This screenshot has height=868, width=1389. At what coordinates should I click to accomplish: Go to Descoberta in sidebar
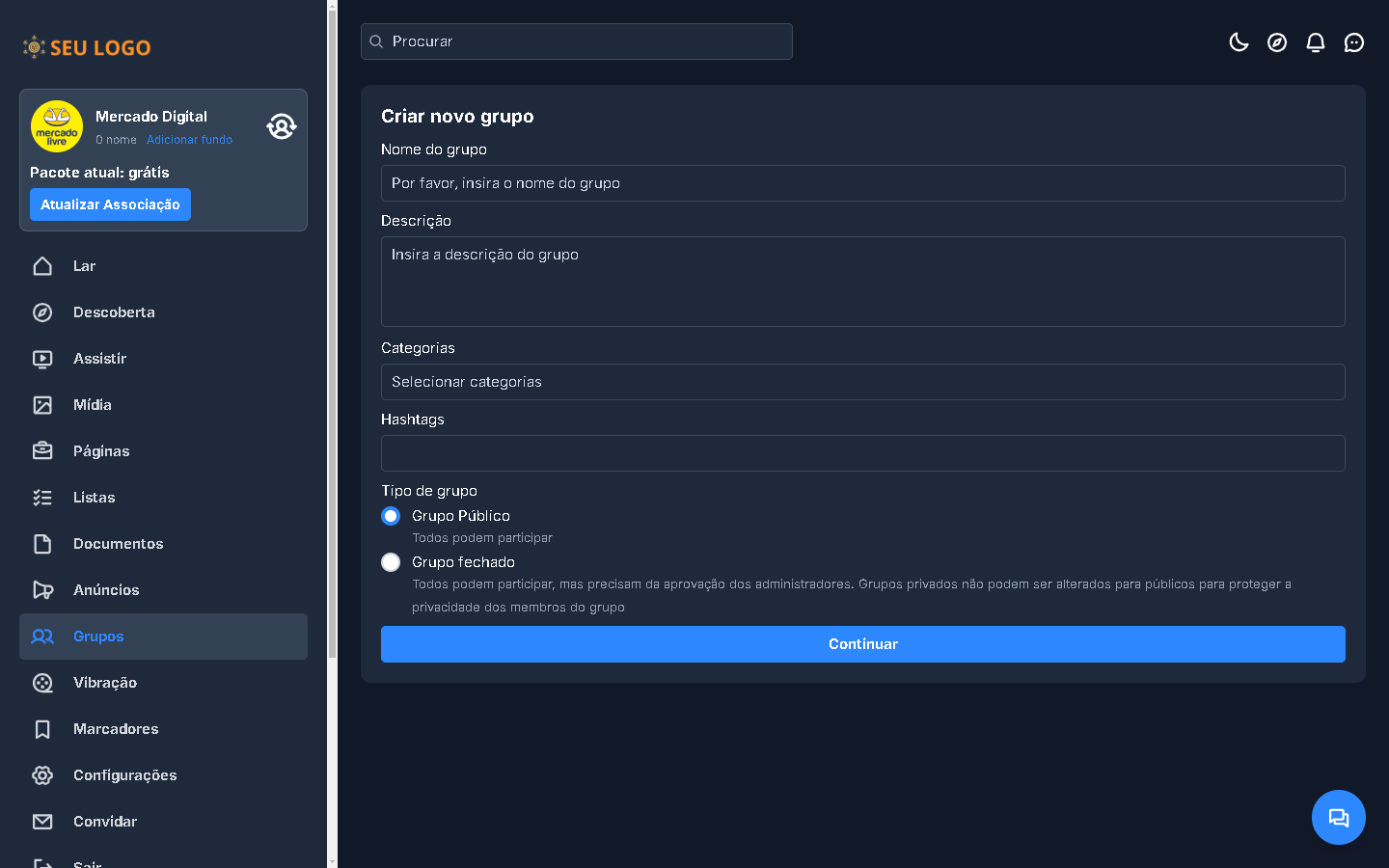pos(114,312)
